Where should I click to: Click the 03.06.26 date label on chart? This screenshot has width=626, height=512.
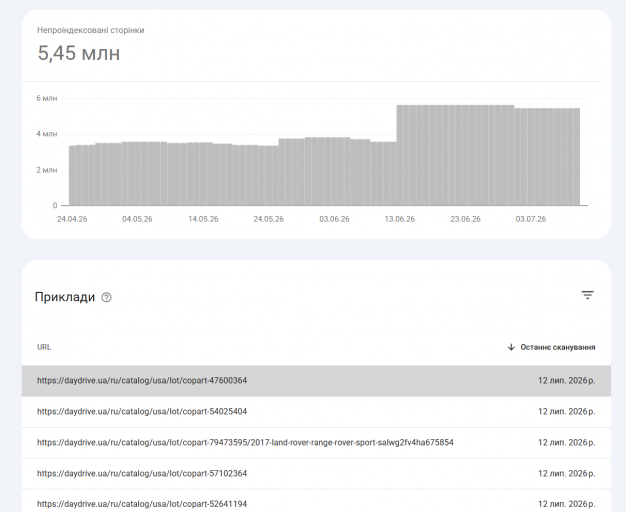[334, 219]
